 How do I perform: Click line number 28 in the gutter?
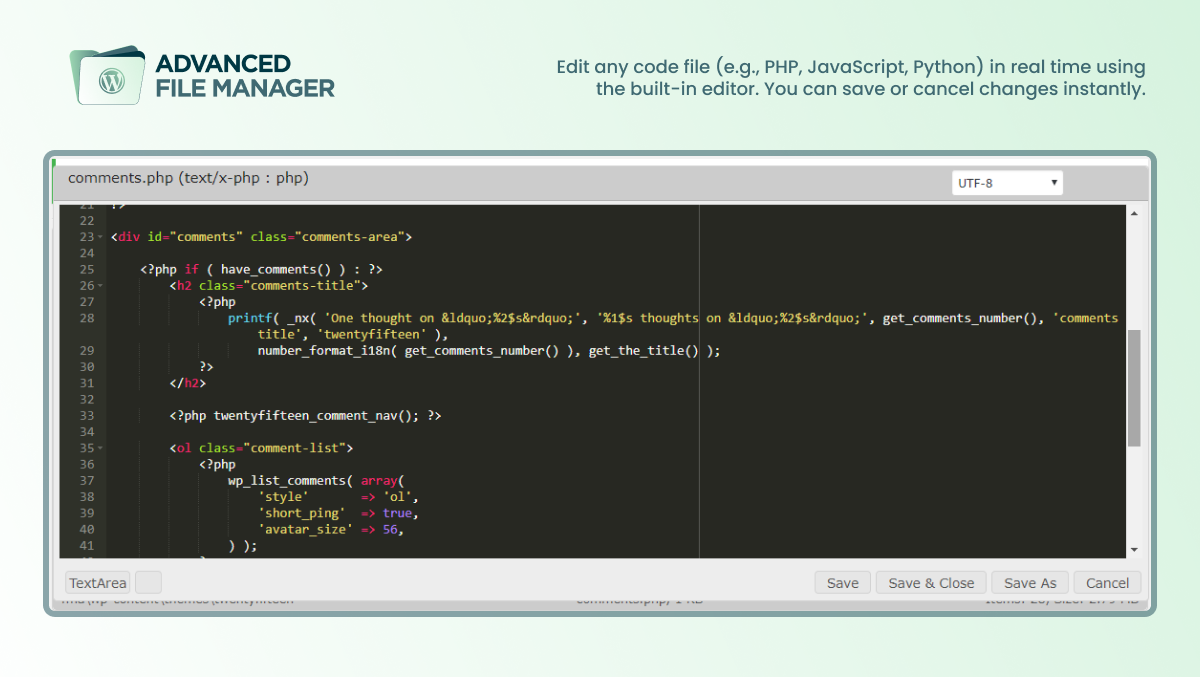[86, 318]
